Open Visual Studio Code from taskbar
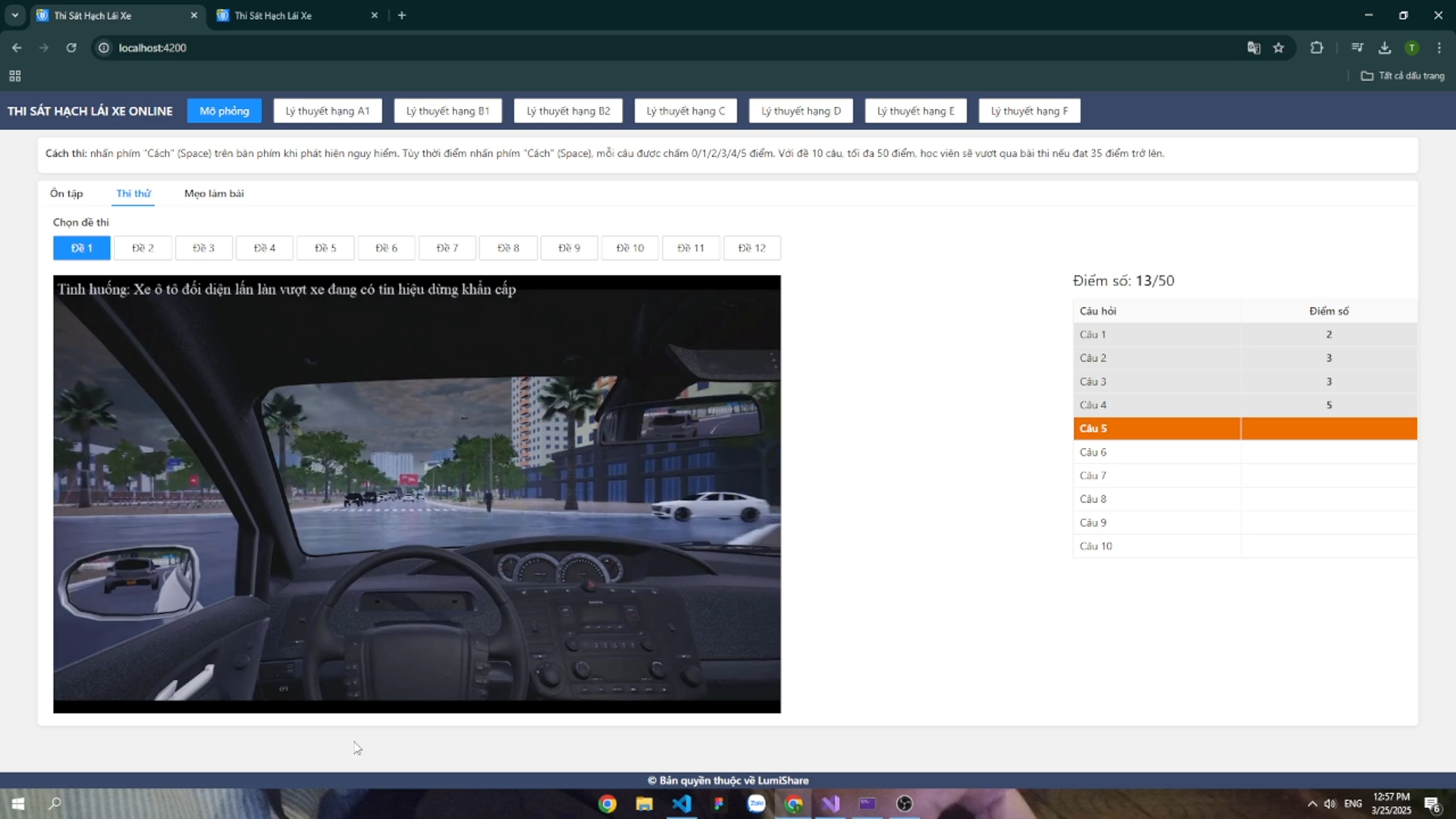The width and height of the screenshot is (1456, 819). tap(681, 804)
